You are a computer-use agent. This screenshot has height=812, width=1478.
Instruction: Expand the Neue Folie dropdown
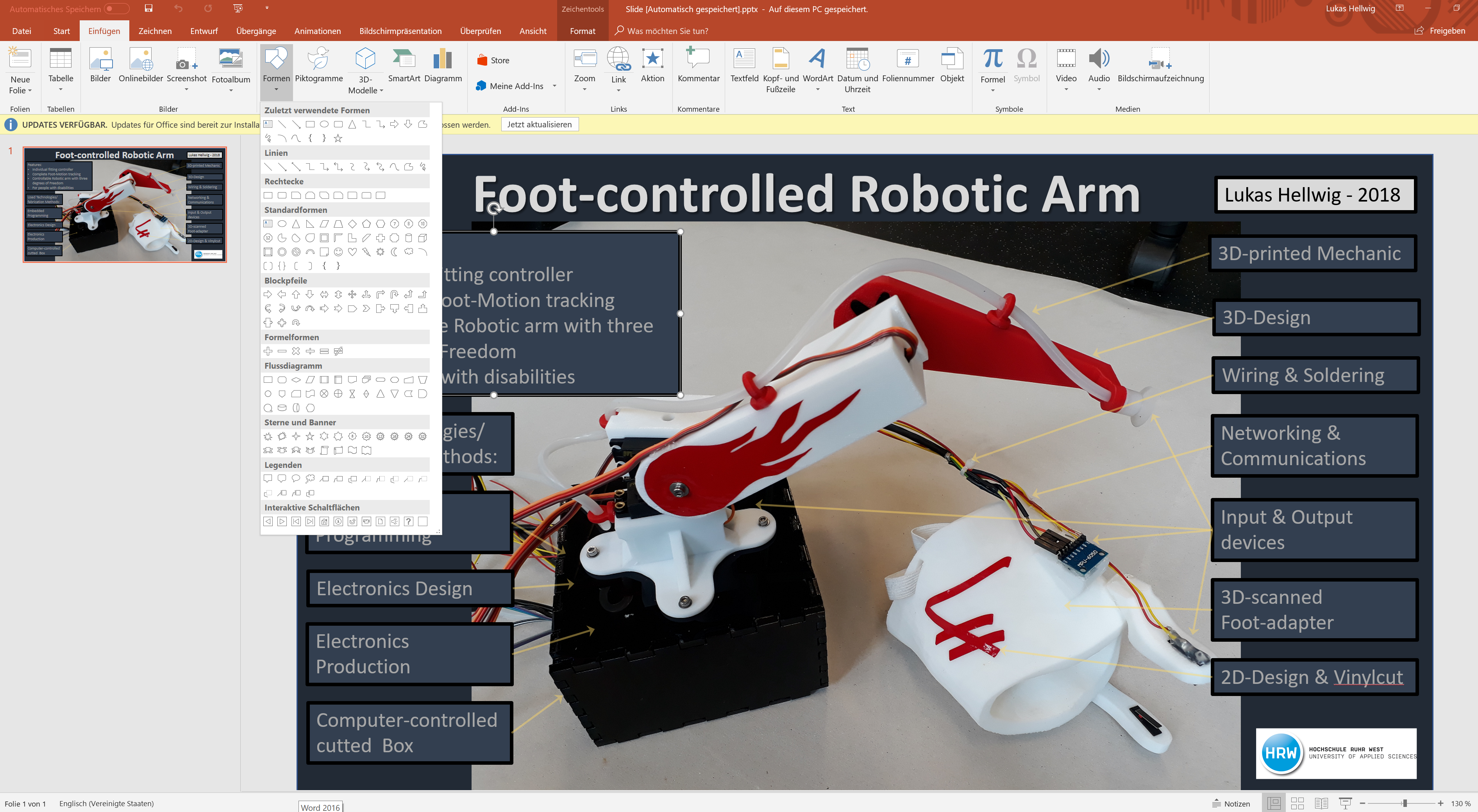21,91
